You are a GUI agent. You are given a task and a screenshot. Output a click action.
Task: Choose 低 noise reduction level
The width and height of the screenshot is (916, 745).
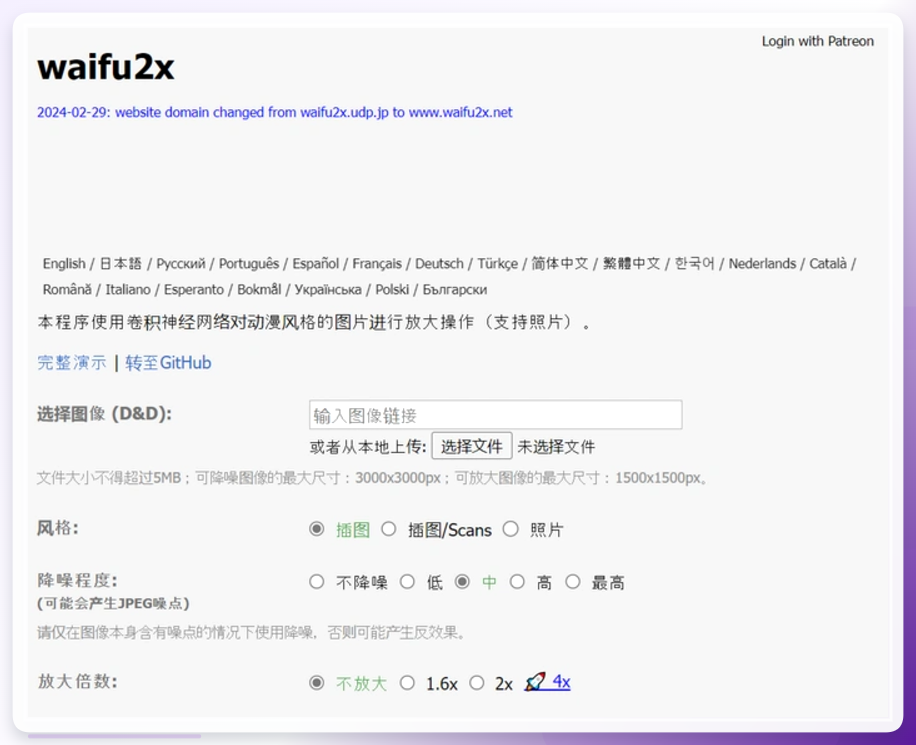click(407, 581)
